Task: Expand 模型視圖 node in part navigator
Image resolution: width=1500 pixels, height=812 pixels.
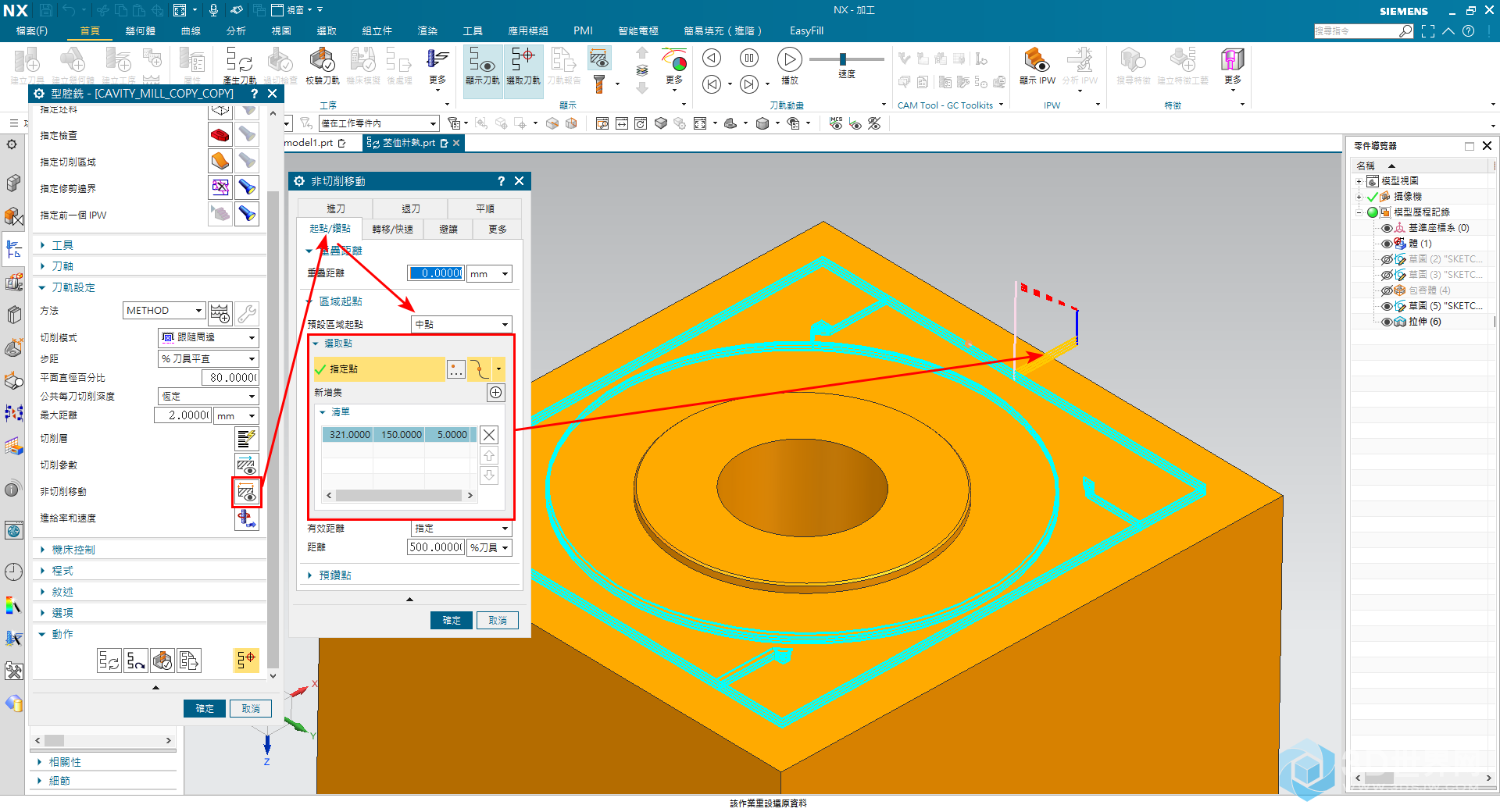Action: tap(1359, 181)
